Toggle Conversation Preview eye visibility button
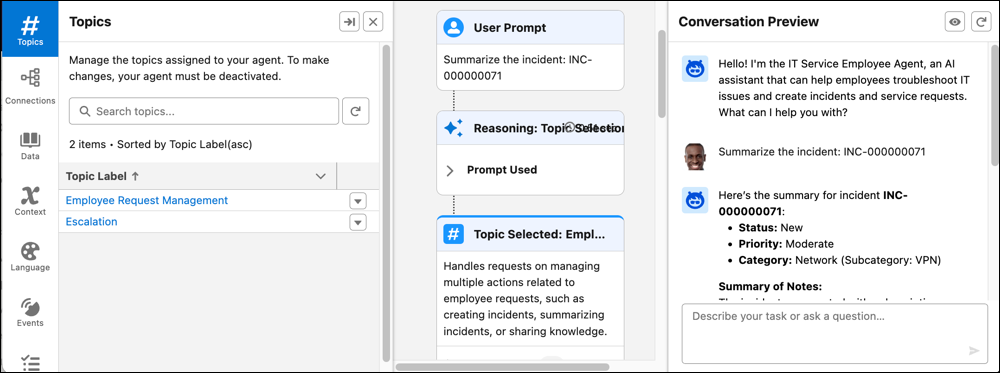Screen dimensions: 1000x373 tap(955, 22)
